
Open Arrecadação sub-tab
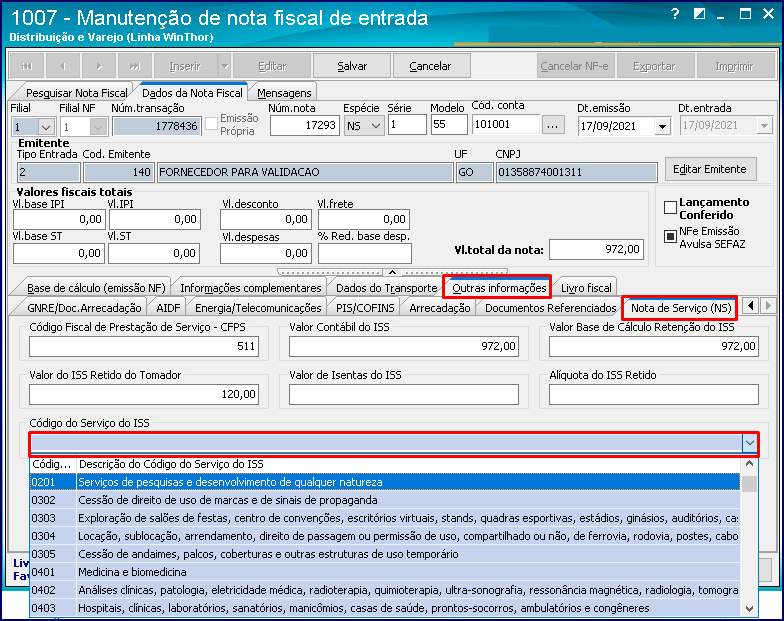click(440, 308)
